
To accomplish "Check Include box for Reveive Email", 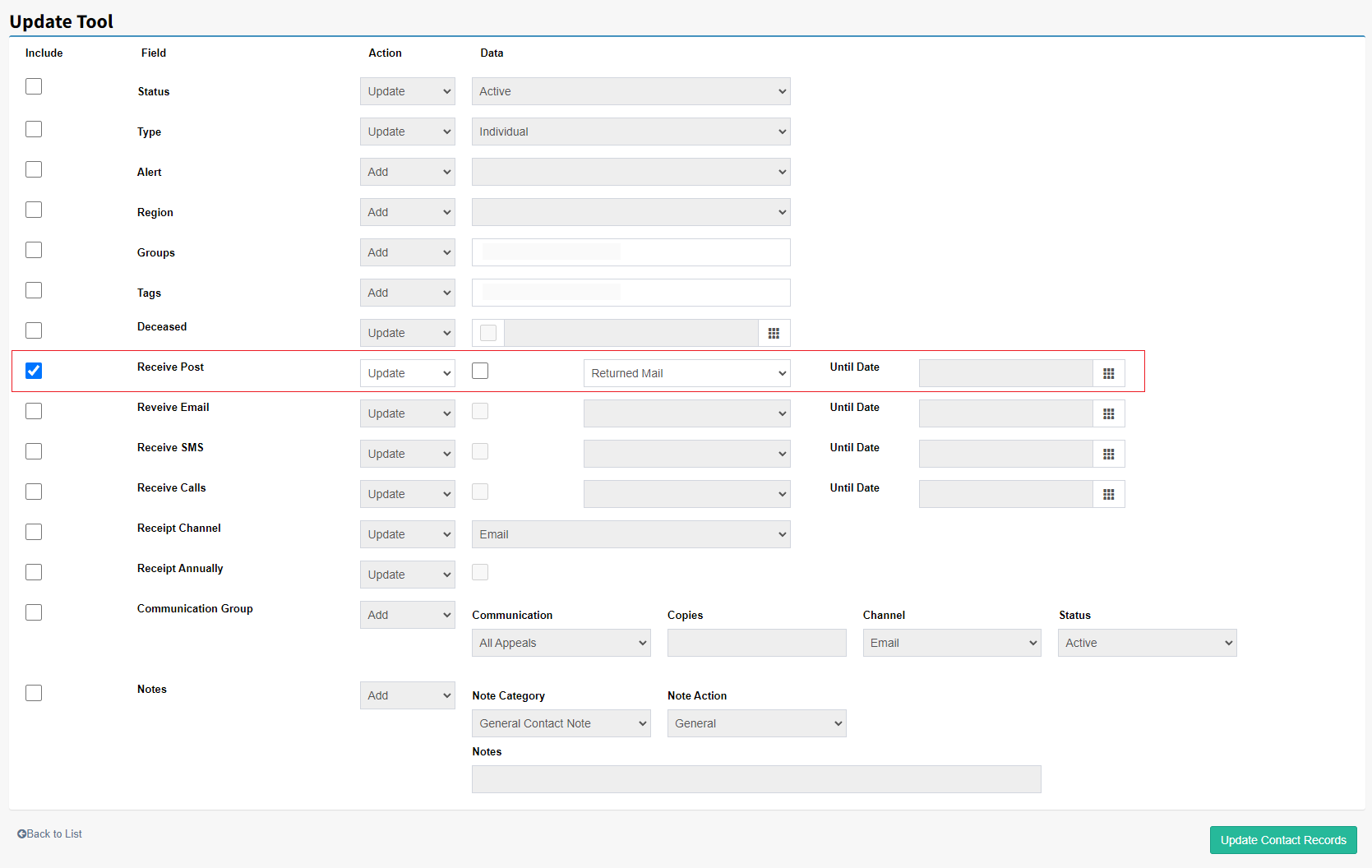I will click(34, 411).
